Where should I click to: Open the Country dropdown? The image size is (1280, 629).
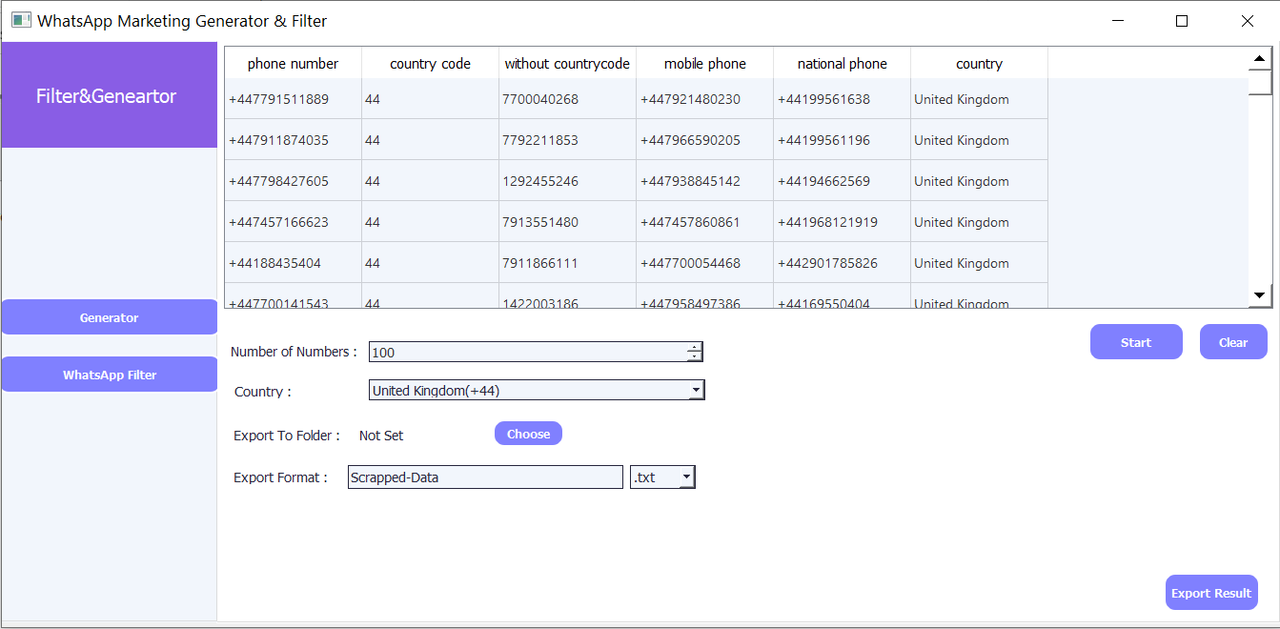tap(537, 391)
